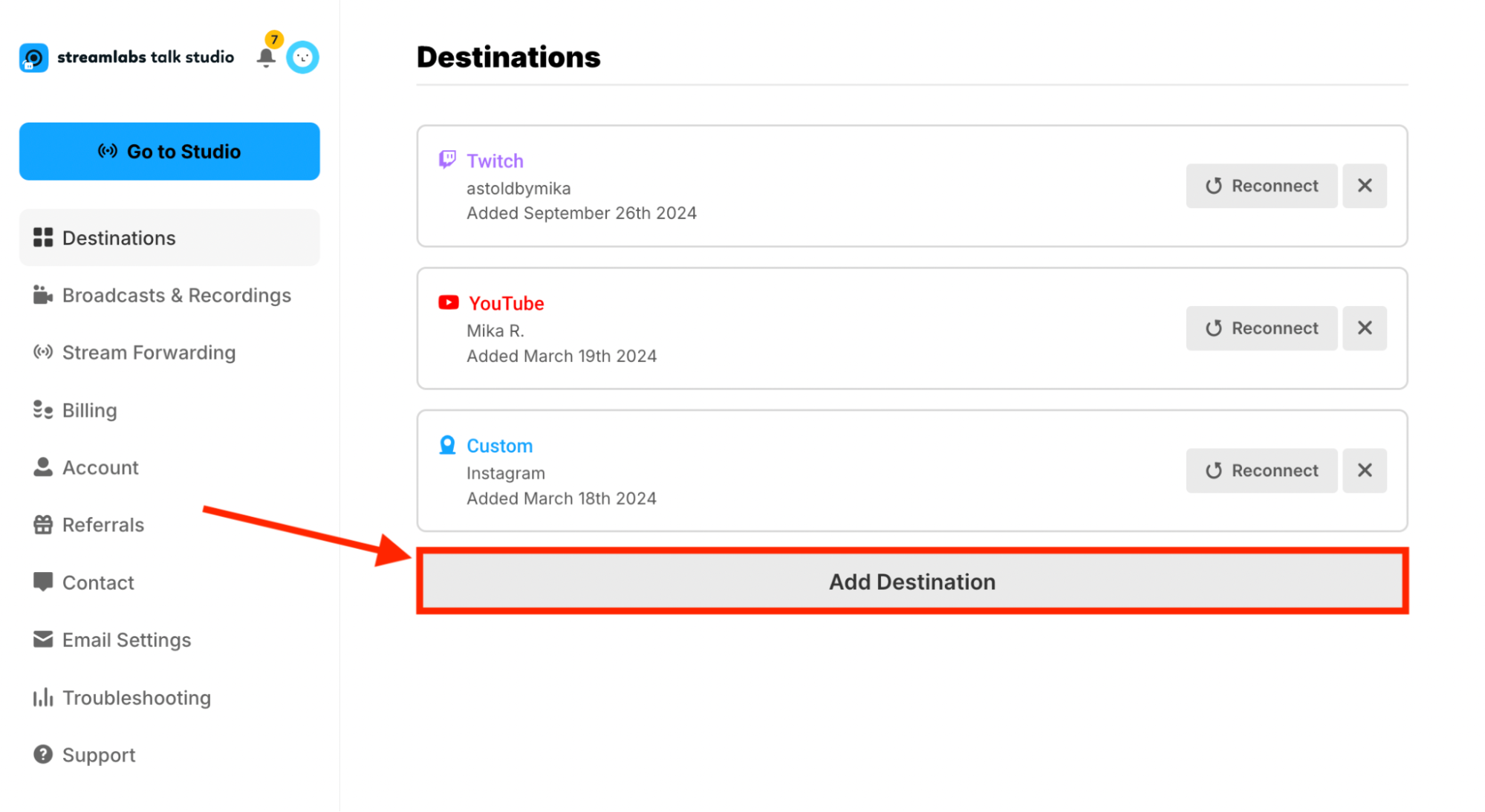Screen dimensions: 1485x812
Task: Open Broadcasts & Recordings page
Action: tap(176, 296)
